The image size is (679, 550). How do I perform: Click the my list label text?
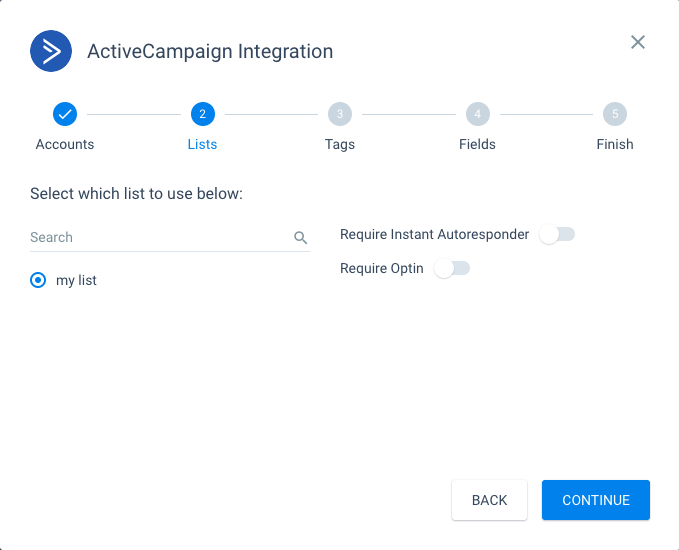point(76,281)
